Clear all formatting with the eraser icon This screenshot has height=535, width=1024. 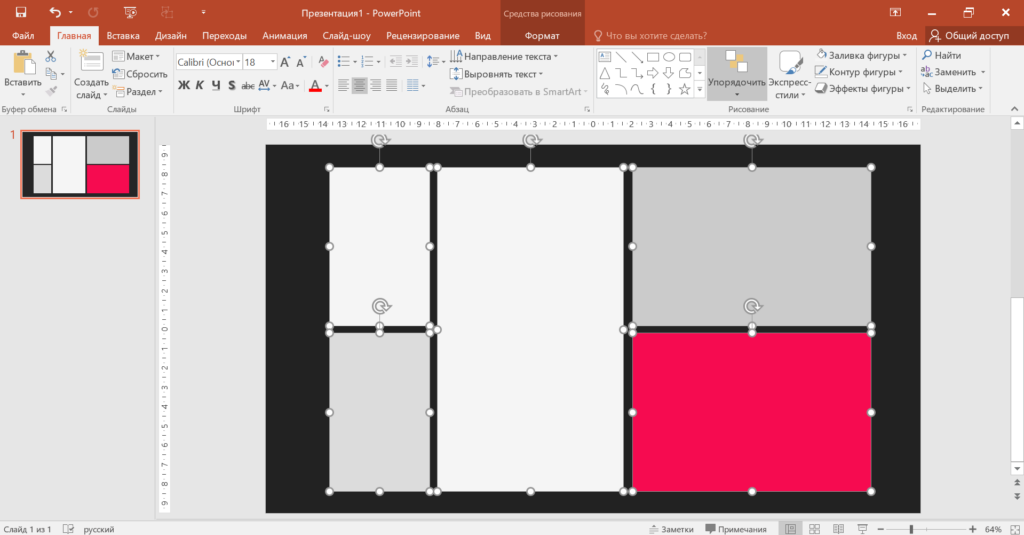point(323,62)
